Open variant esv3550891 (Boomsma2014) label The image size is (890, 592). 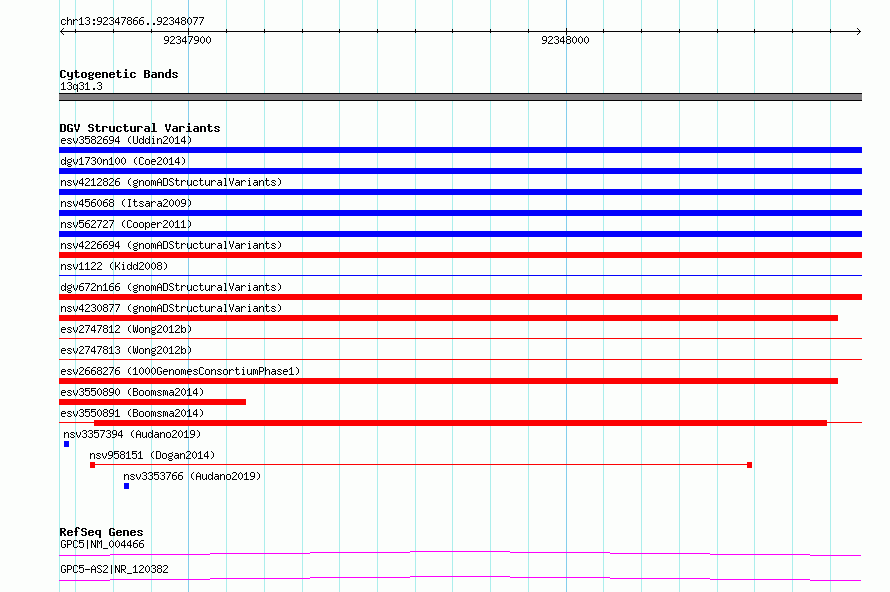132,413
